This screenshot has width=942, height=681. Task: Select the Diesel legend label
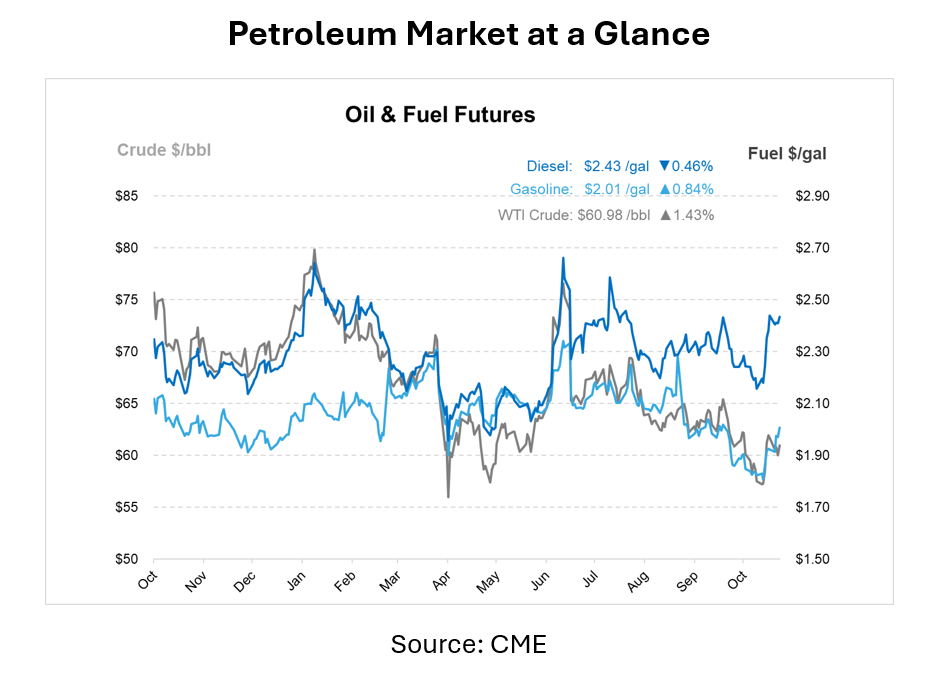click(x=549, y=167)
